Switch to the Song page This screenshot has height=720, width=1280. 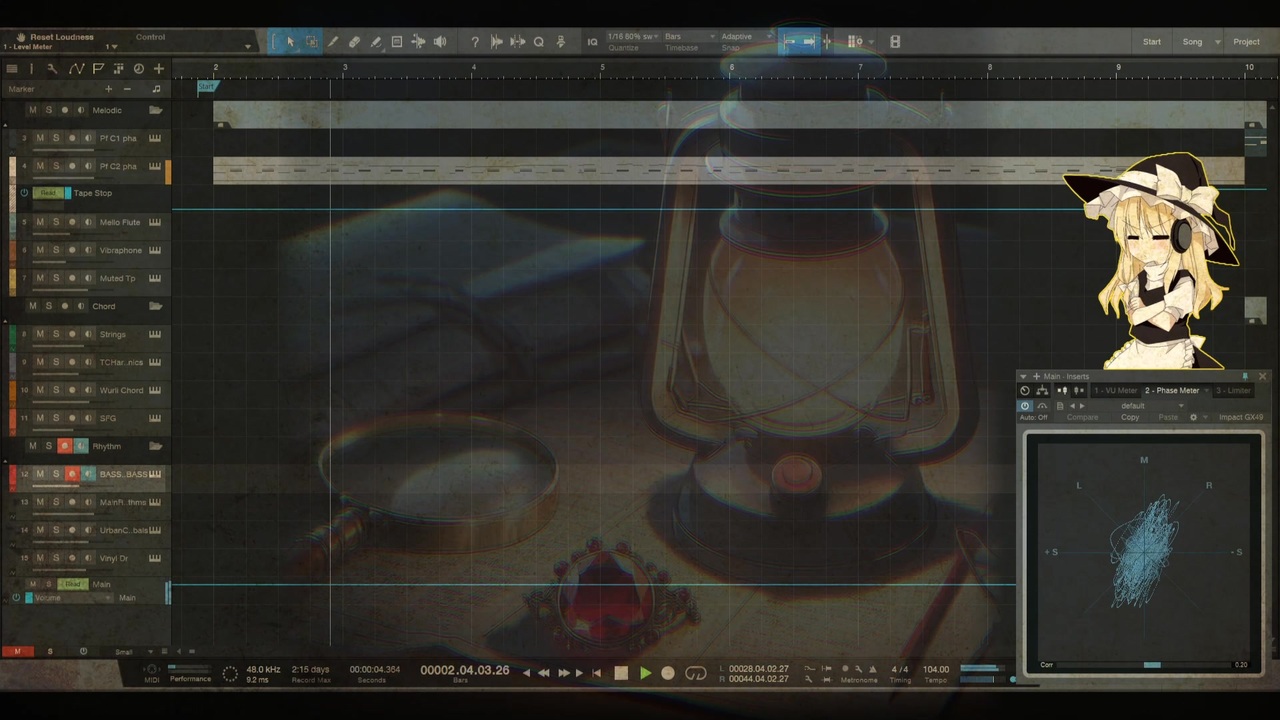[1193, 42]
